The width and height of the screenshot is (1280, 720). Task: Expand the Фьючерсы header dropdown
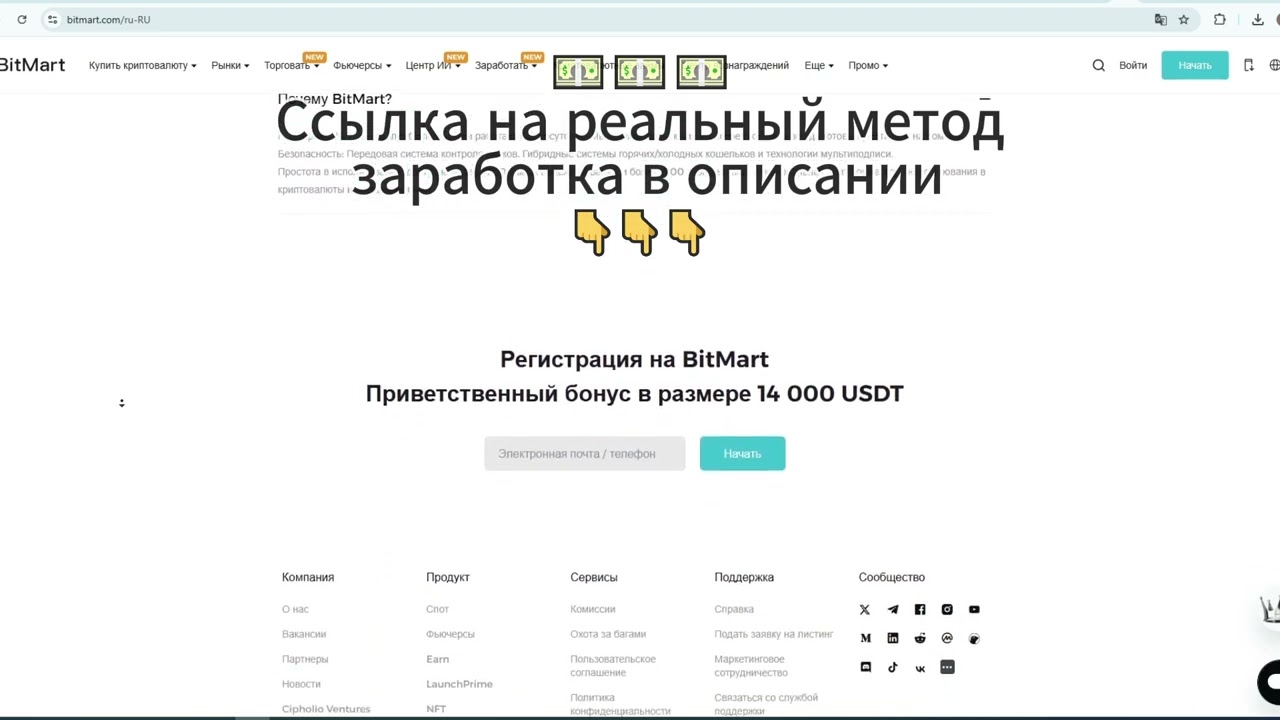point(362,65)
